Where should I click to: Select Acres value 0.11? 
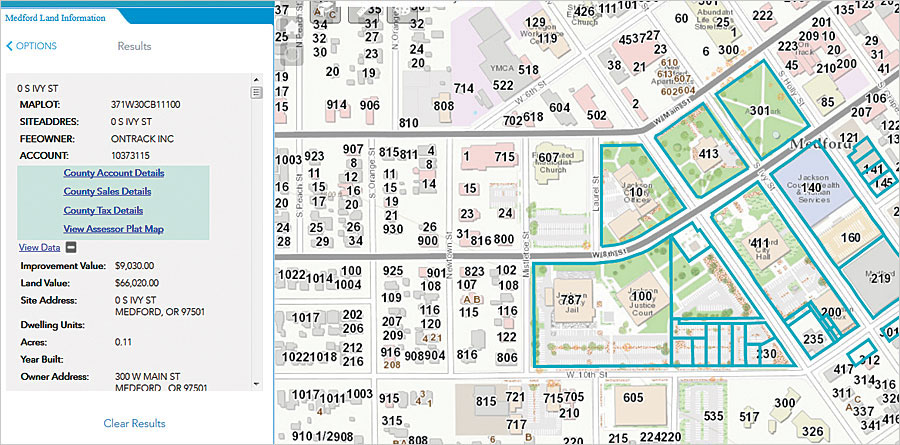123,342
